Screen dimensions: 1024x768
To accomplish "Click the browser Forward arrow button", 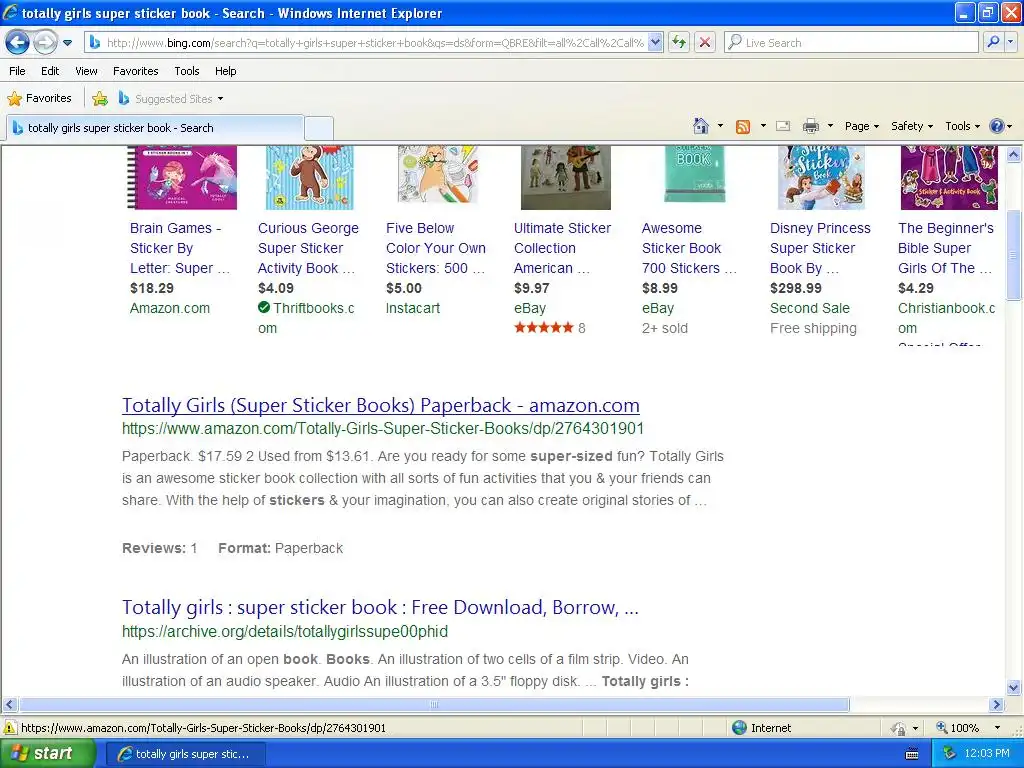I will click(45, 43).
